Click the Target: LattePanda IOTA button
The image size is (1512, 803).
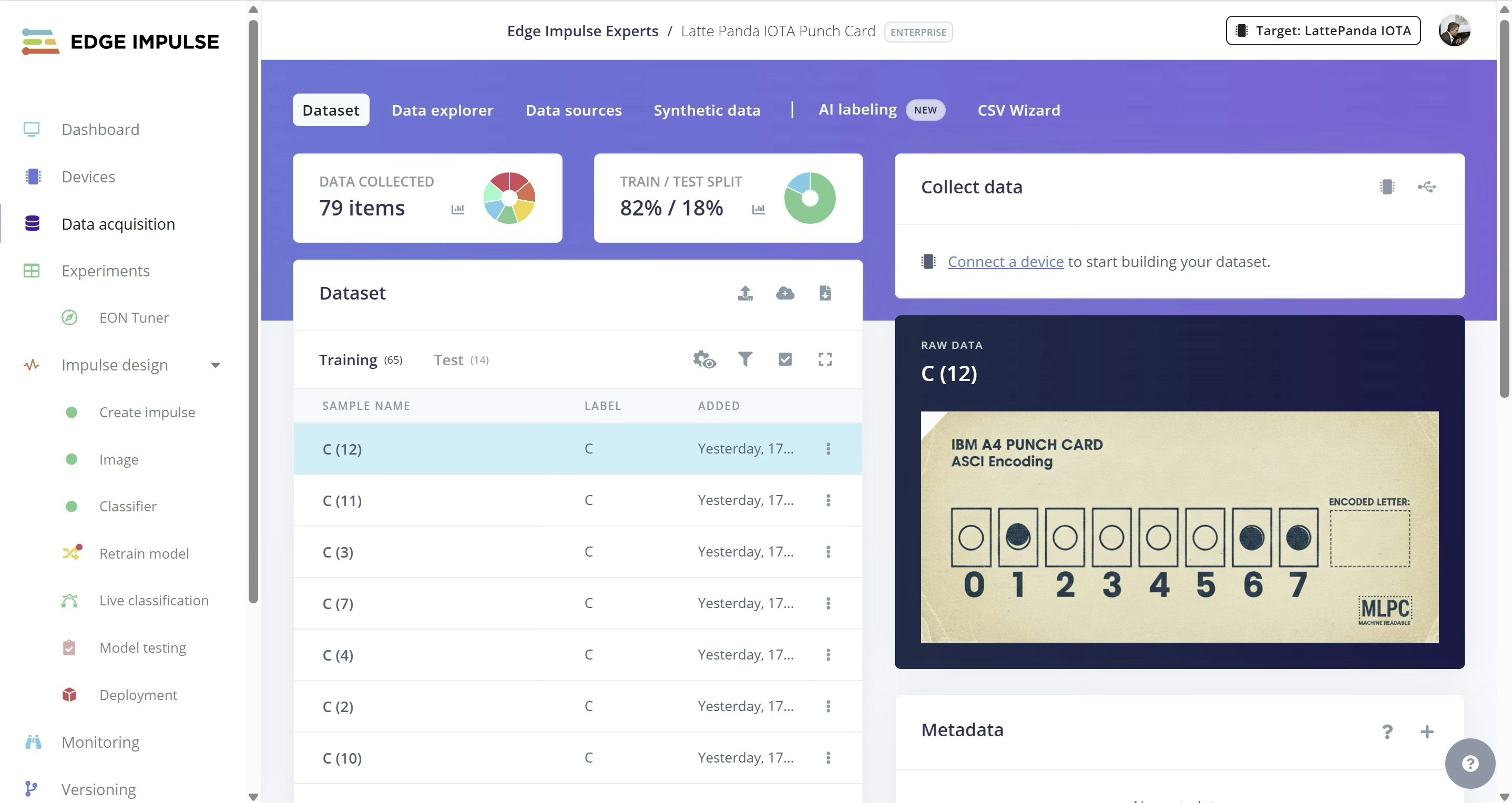click(1322, 30)
